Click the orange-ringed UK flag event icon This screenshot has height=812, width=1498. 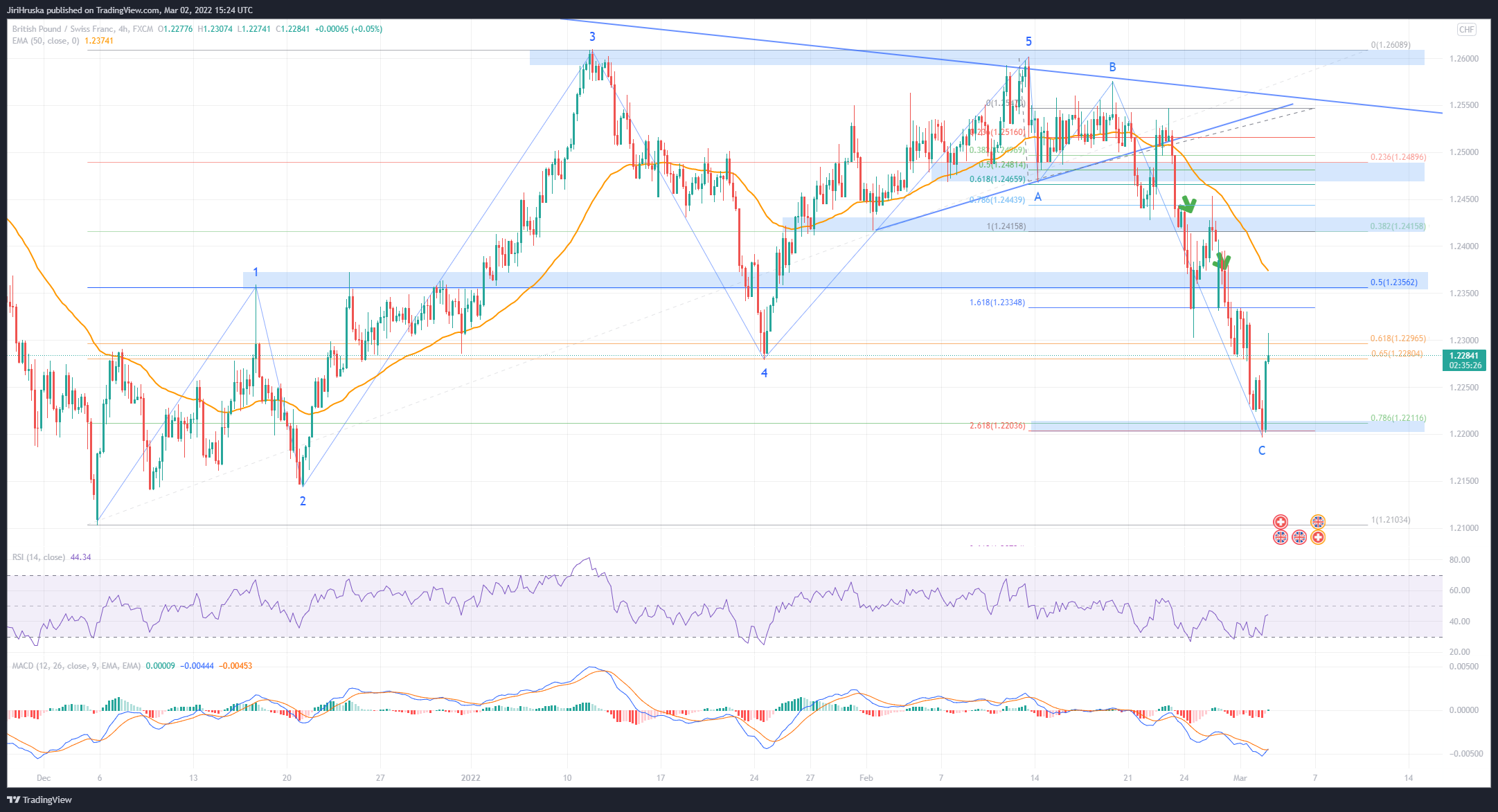point(1317,522)
